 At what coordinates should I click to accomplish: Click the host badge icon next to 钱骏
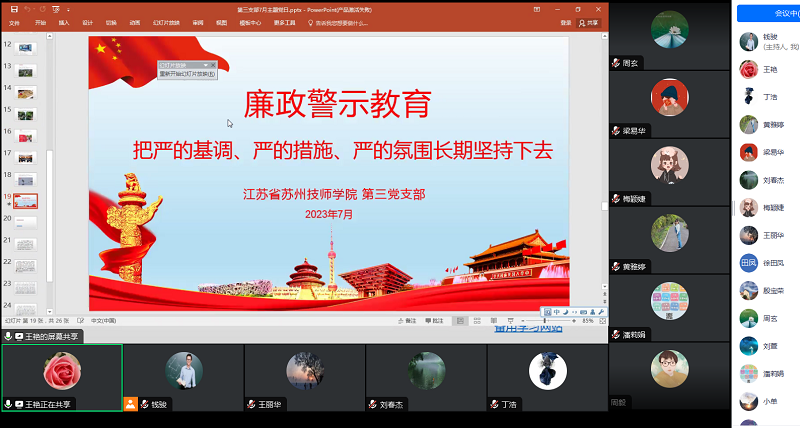(130, 405)
